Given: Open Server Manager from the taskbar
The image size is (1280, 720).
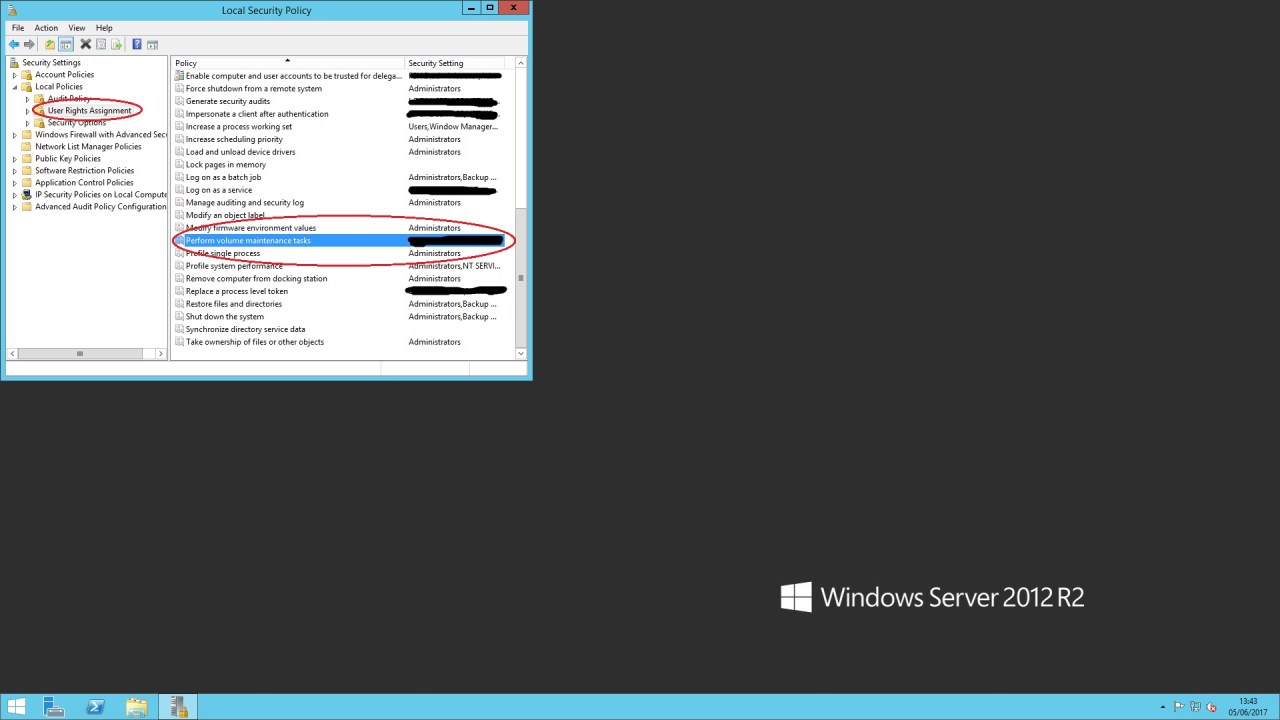Looking at the screenshot, I should tap(54, 707).
